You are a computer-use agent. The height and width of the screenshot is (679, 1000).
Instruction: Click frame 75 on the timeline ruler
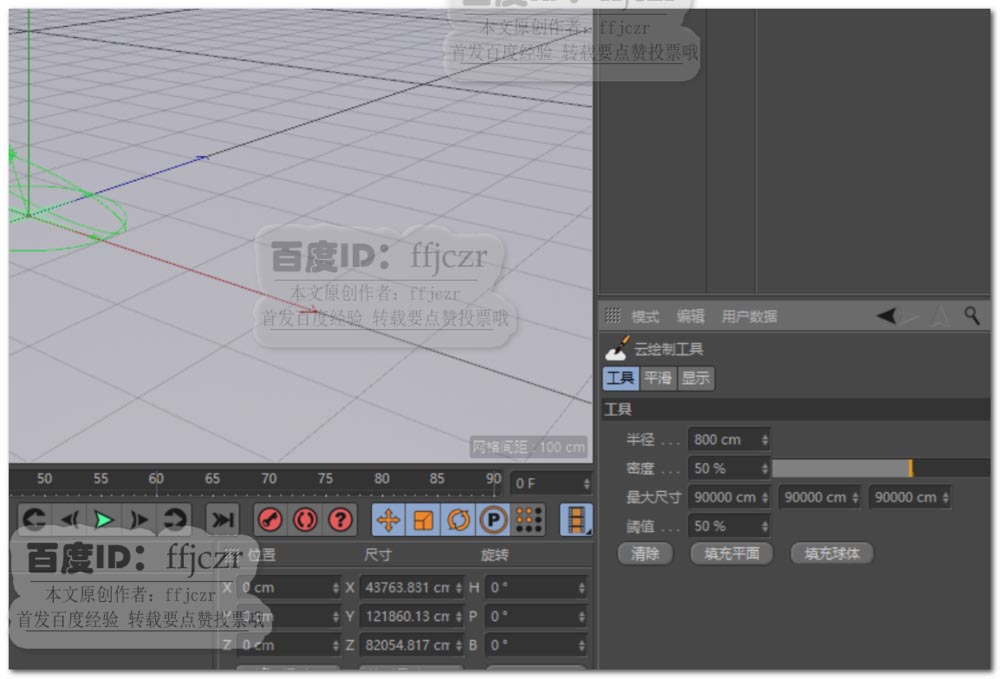(x=325, y=478)
